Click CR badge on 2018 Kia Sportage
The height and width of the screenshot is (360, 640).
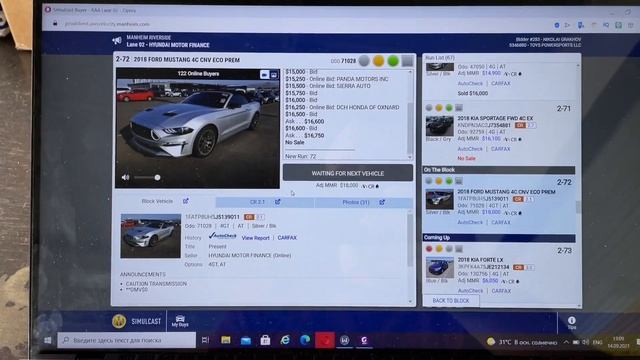tap(520, 125)
